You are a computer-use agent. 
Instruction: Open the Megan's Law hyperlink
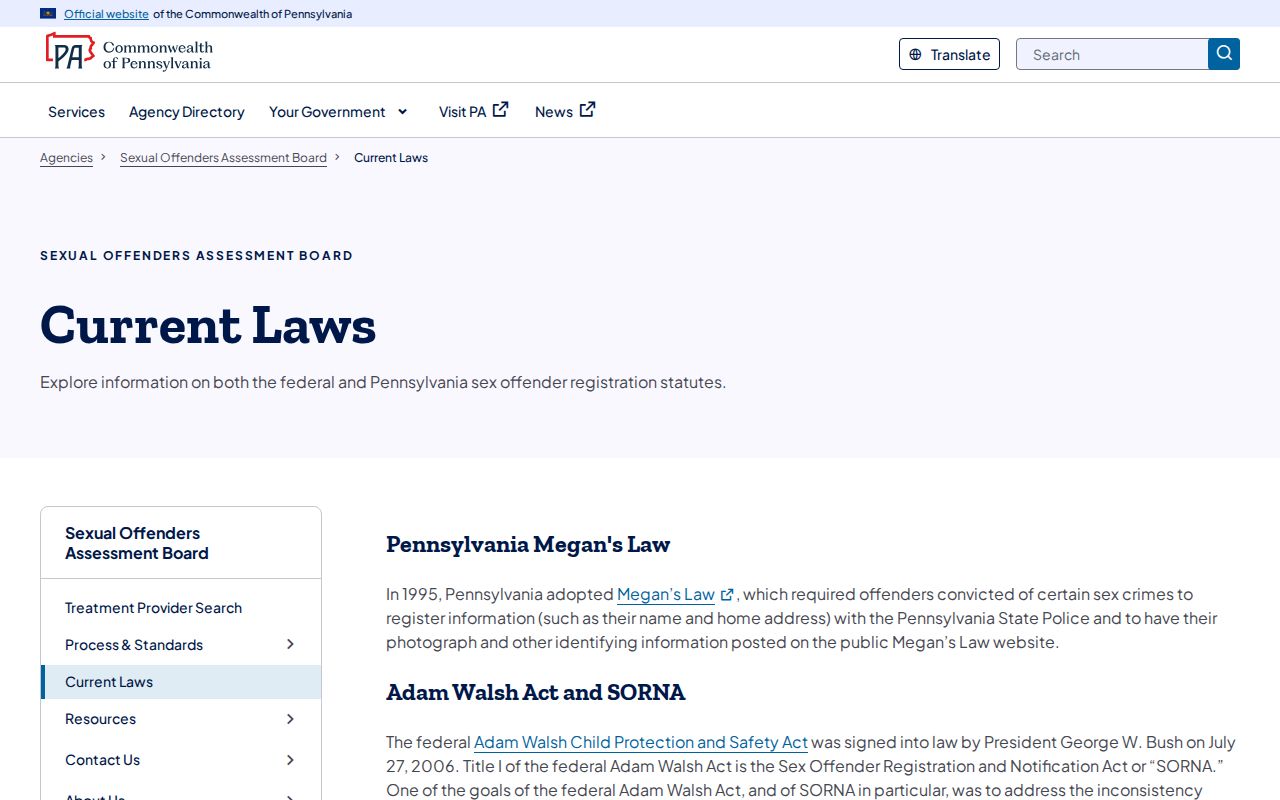click(666, 594)
